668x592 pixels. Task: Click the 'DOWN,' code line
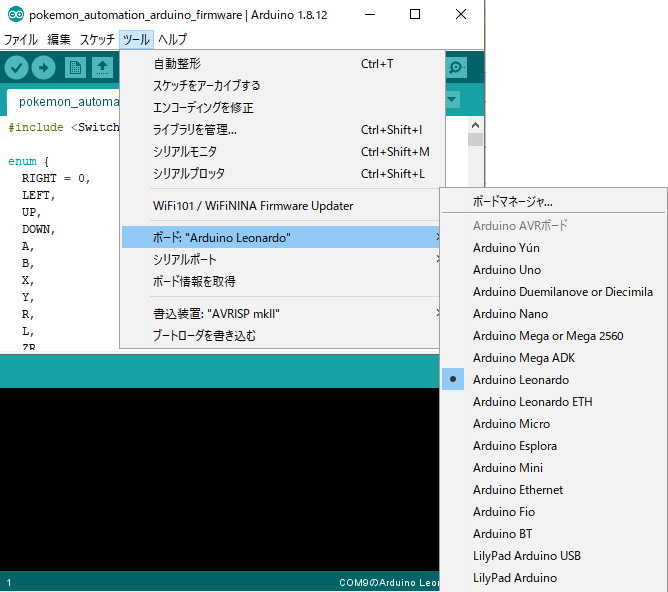[x=39, y=229]
